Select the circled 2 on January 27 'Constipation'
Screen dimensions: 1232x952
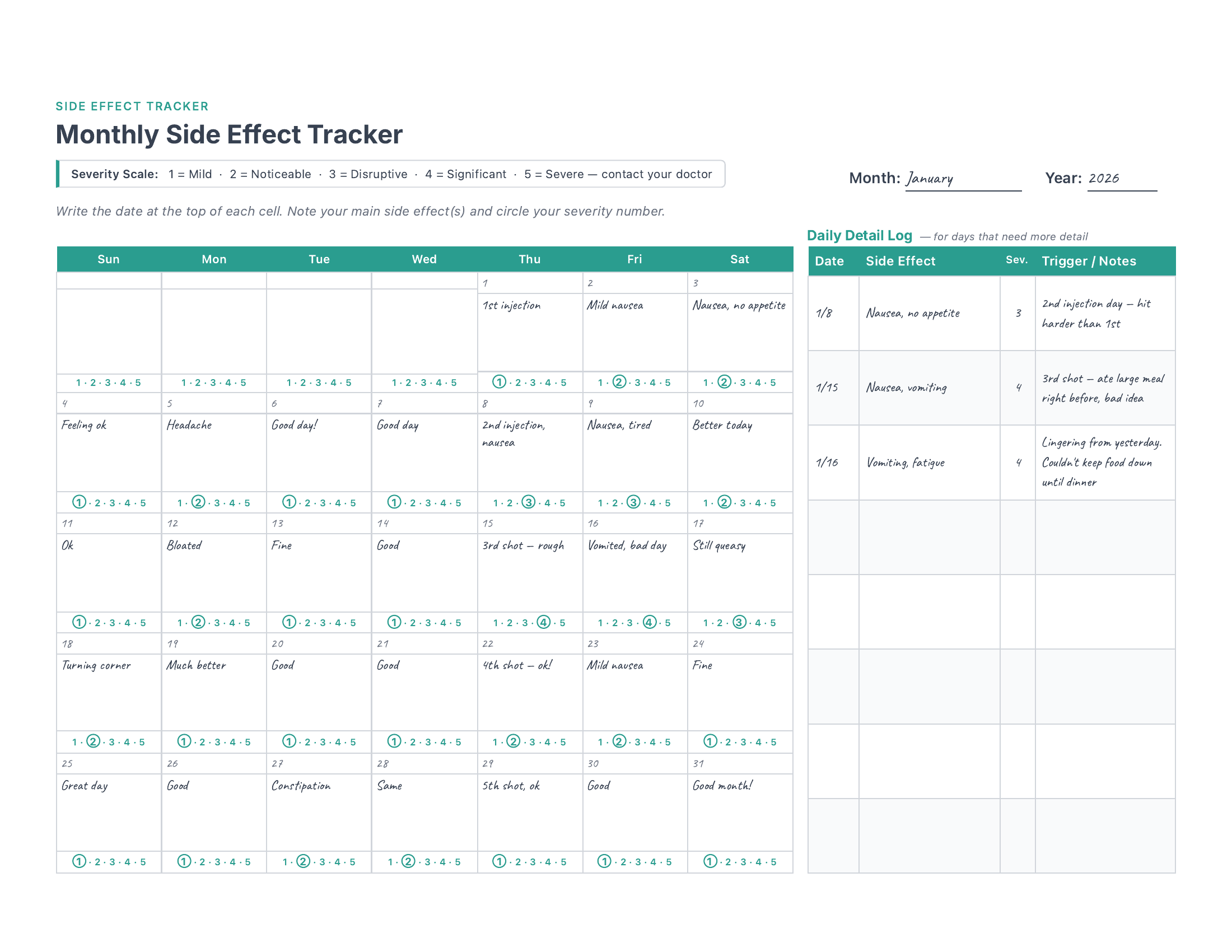pos(304,861)
